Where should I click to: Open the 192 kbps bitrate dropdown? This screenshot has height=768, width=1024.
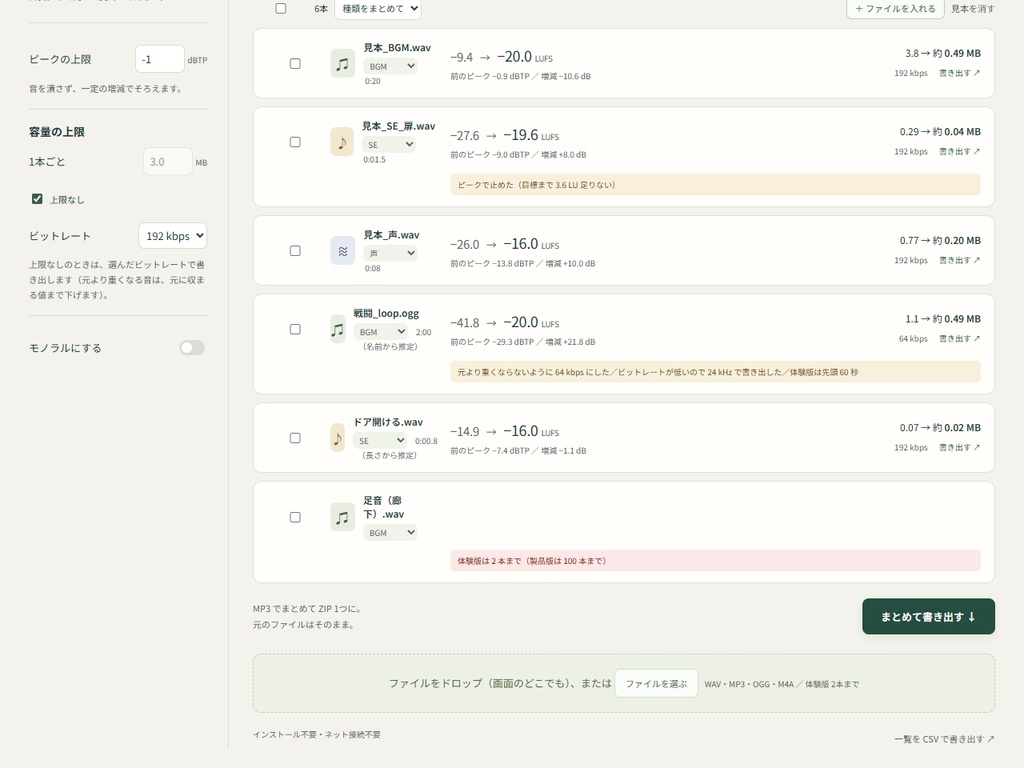point(172,236)
